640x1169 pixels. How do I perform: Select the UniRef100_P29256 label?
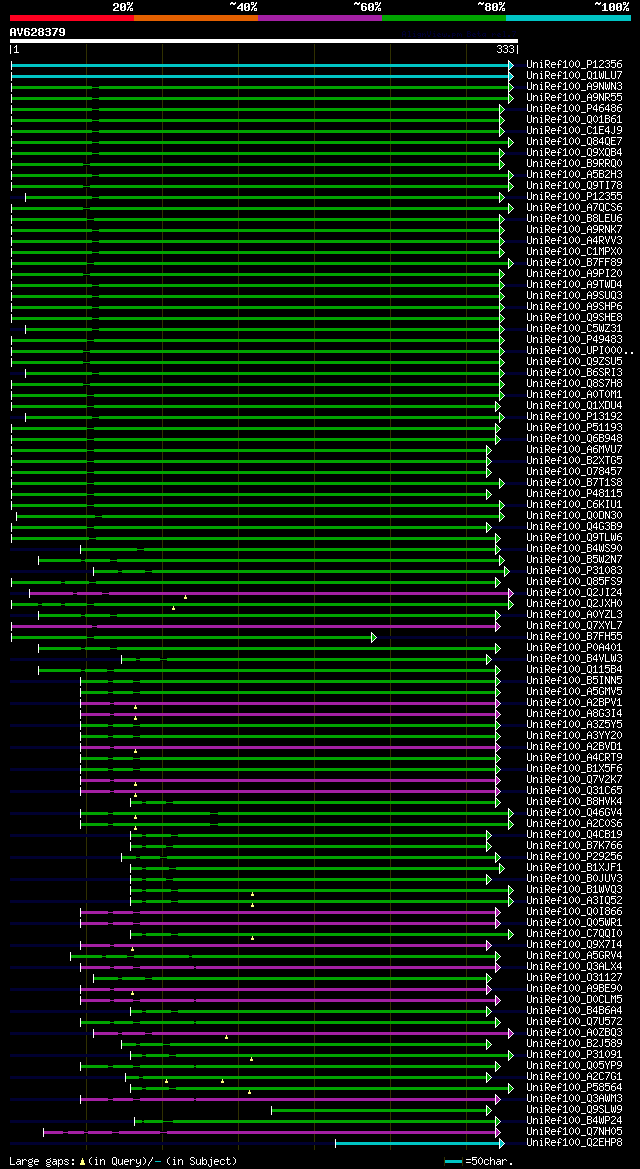click(x=574, y=857)
